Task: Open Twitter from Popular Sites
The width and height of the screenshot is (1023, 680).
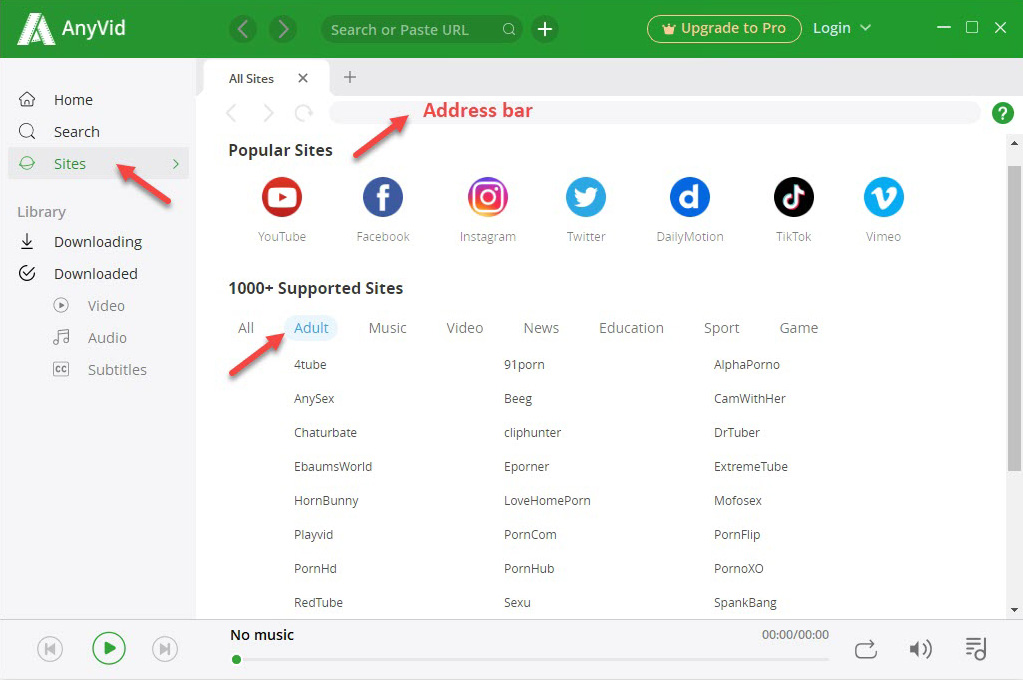Action: tap(586, 197)
